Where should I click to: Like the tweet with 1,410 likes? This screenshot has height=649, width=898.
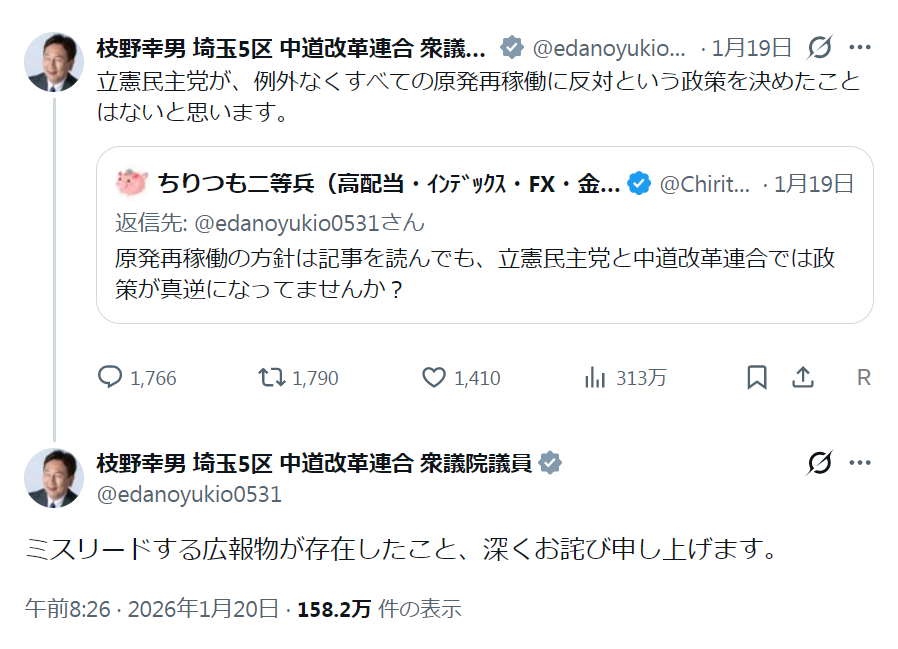point(433,378)
